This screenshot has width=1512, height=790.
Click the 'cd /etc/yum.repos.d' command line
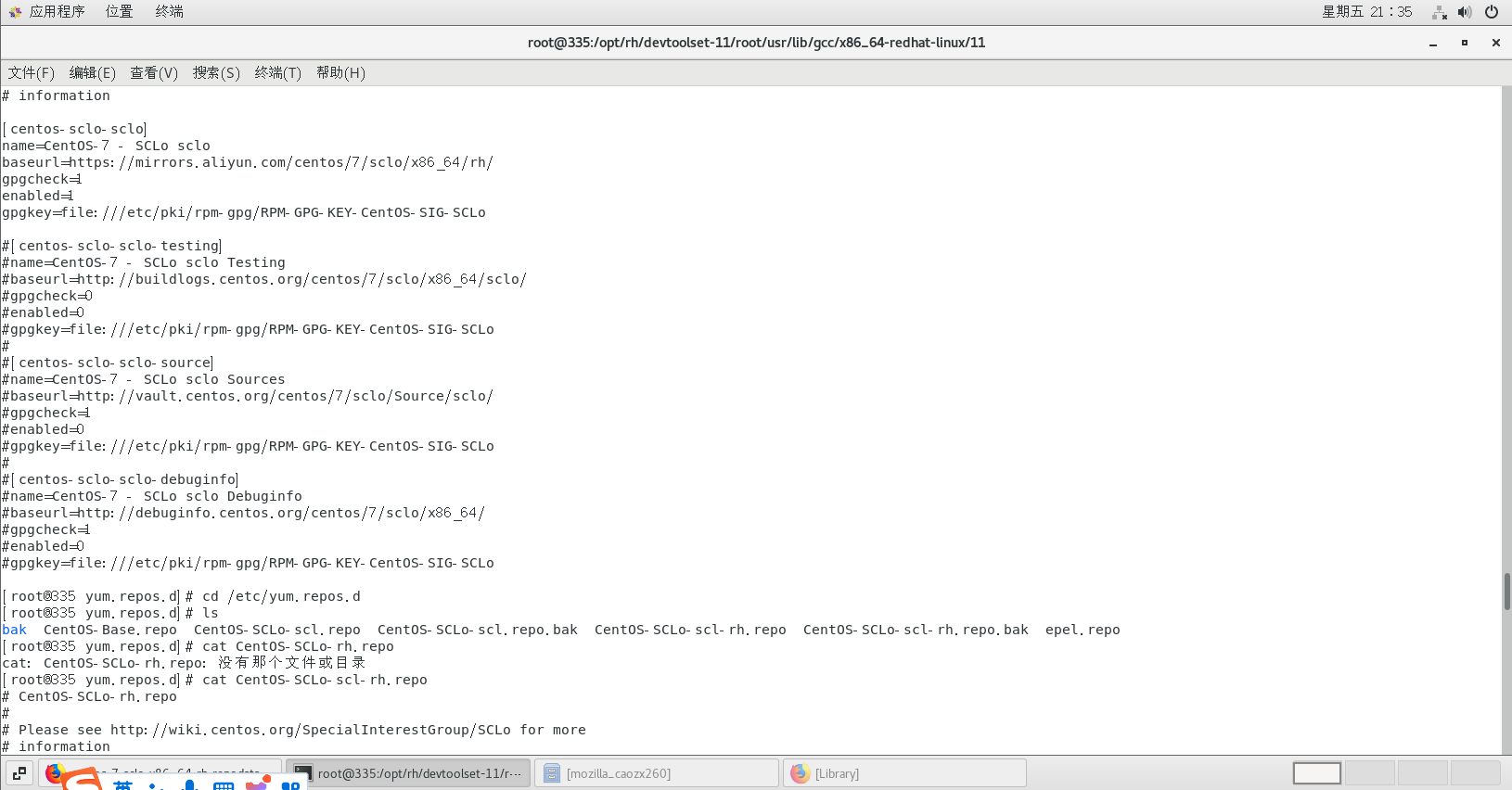pos(182,596)
